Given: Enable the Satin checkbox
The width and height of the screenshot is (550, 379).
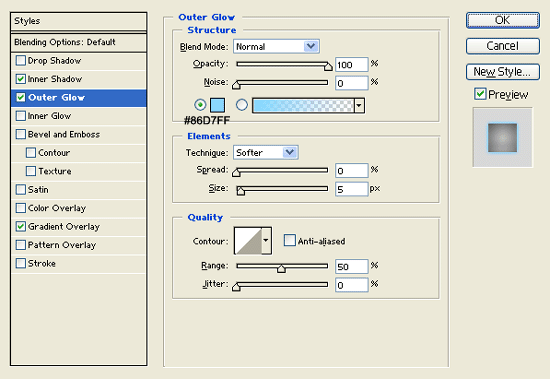Looking at the screenshot, I should pyautogui.click(x=21, y=190).
